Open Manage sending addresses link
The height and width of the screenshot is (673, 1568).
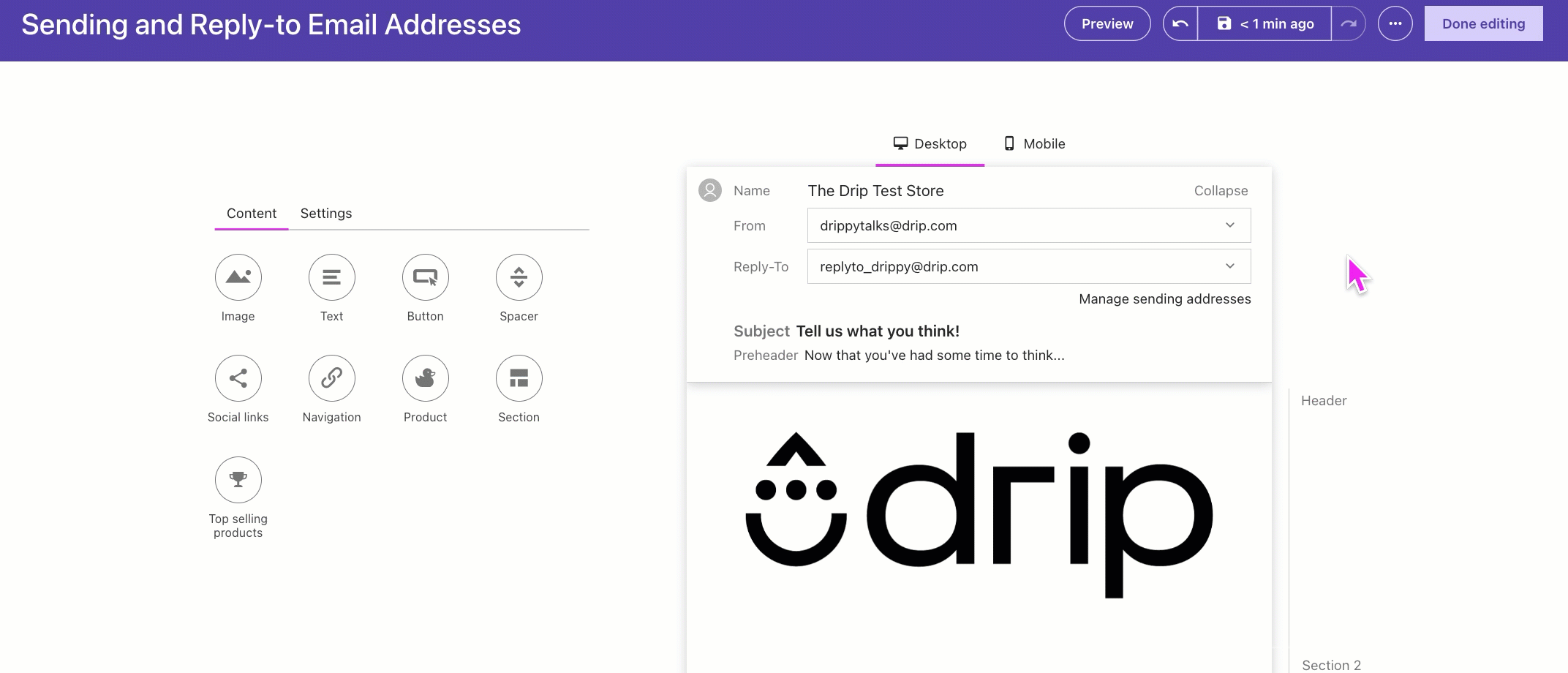coord(1165,298)
